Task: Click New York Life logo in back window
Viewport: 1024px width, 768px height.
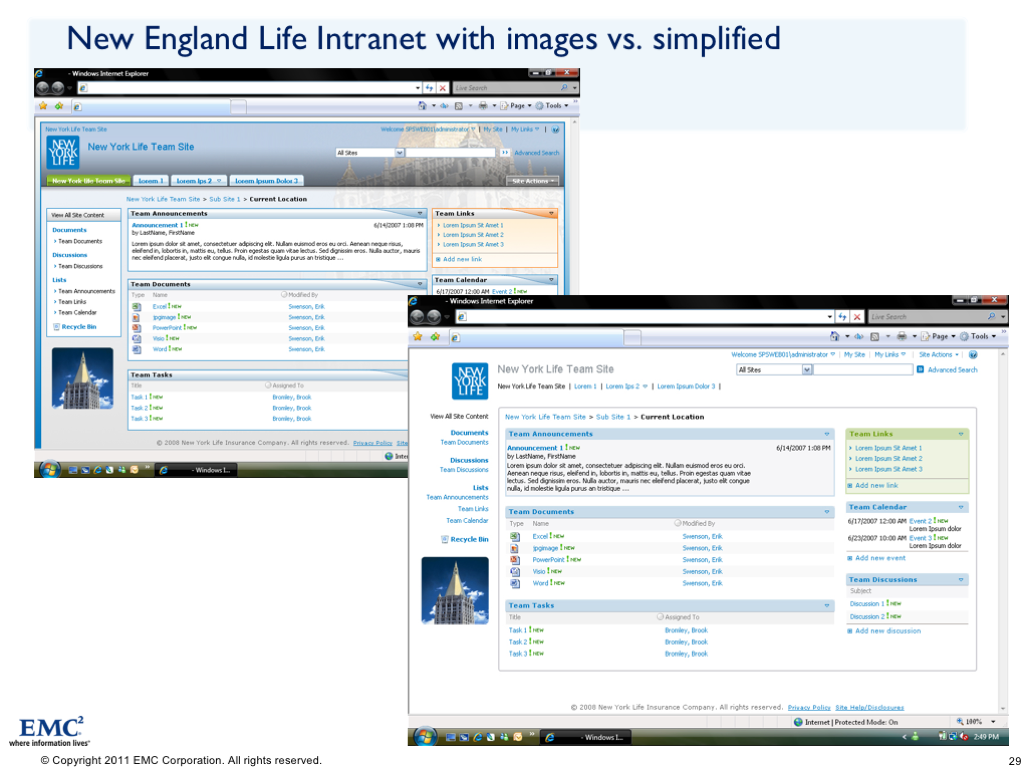Action: [63, 152]
